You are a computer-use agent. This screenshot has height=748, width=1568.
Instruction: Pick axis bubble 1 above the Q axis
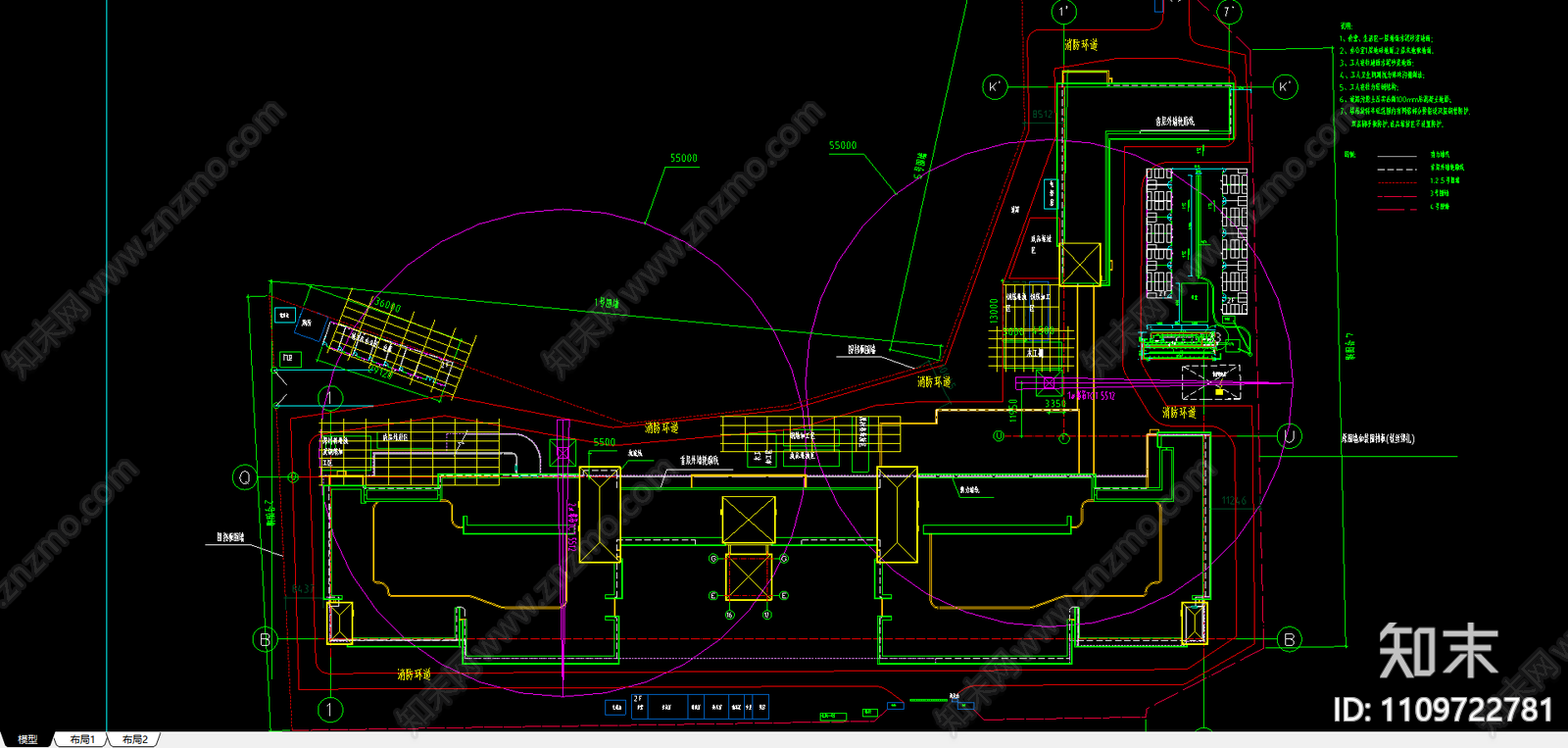(x=330, y=398)
